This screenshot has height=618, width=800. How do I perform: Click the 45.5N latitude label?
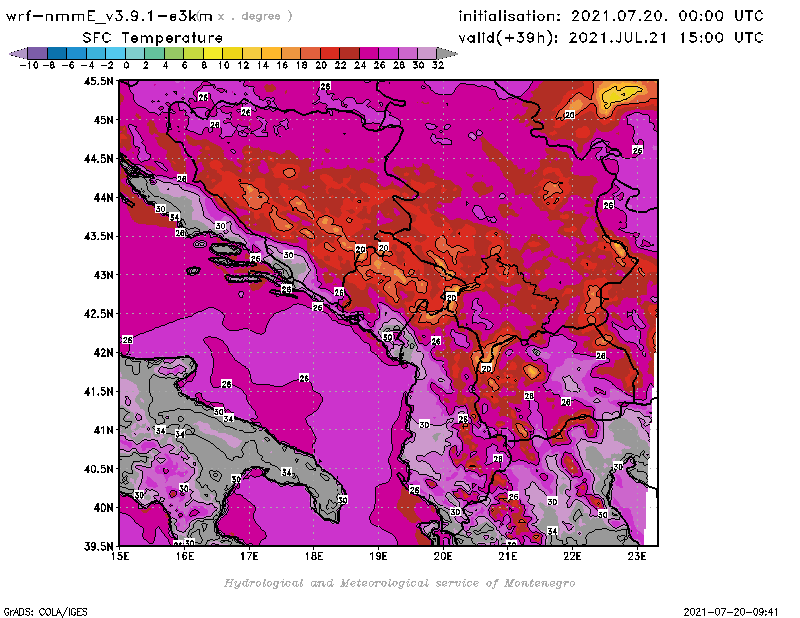98,81
